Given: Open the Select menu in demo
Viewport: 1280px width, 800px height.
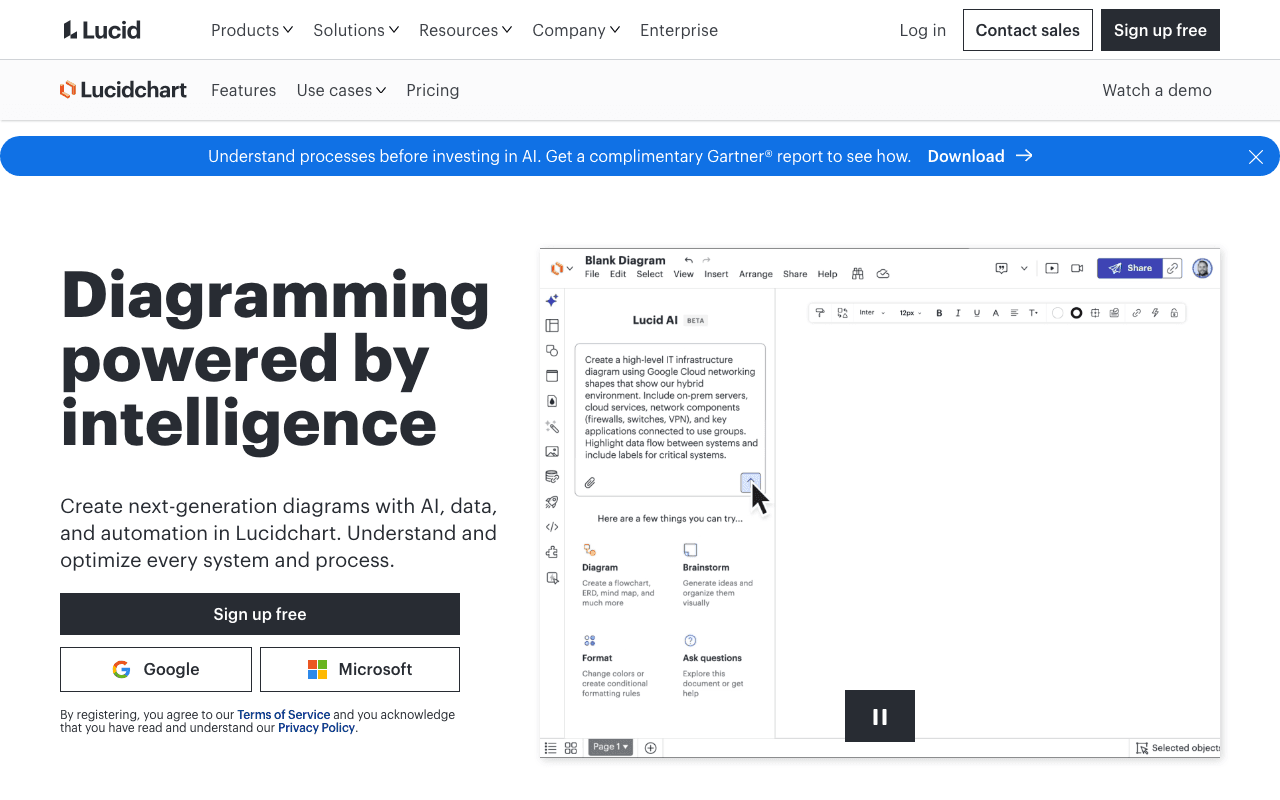Looking at the screenshot, I should (x=650, y=274).
